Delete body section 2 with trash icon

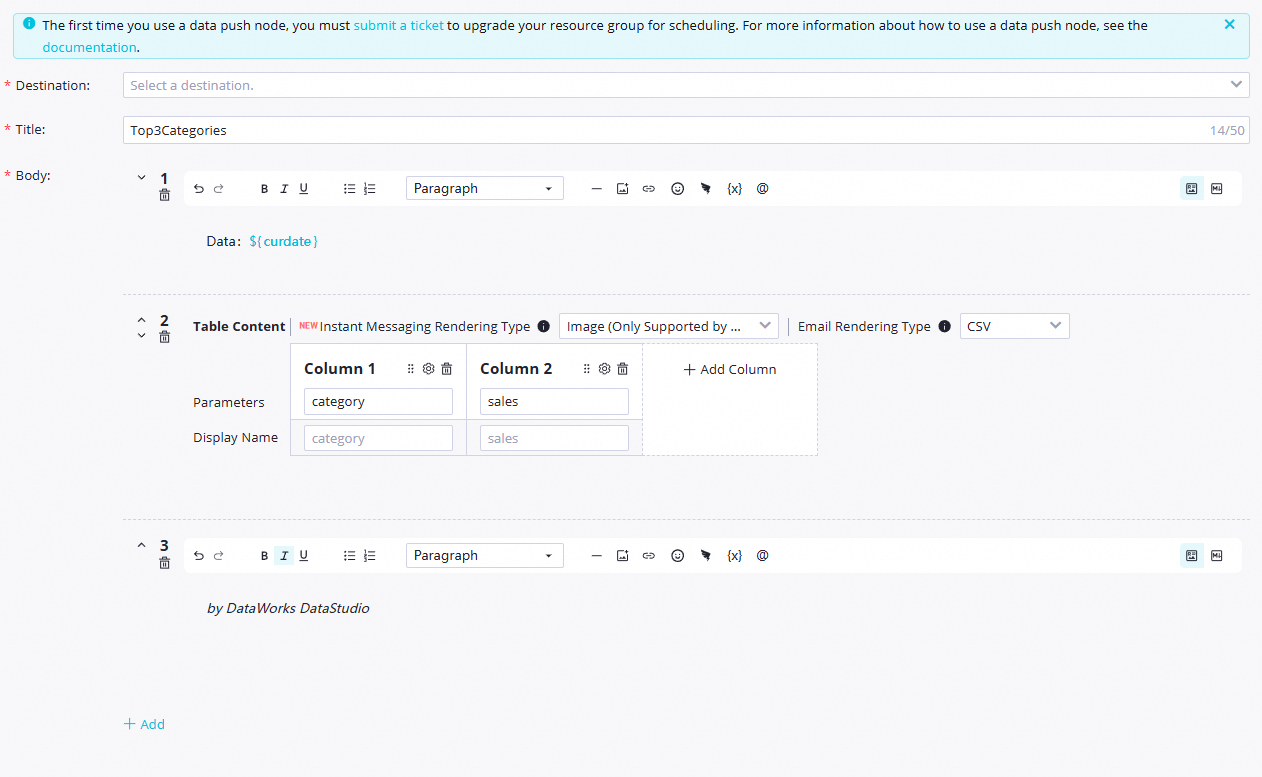tap(165, 337)
